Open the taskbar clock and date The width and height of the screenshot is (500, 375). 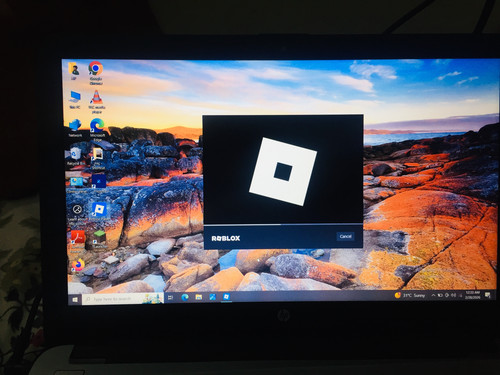tap(473, 295)
